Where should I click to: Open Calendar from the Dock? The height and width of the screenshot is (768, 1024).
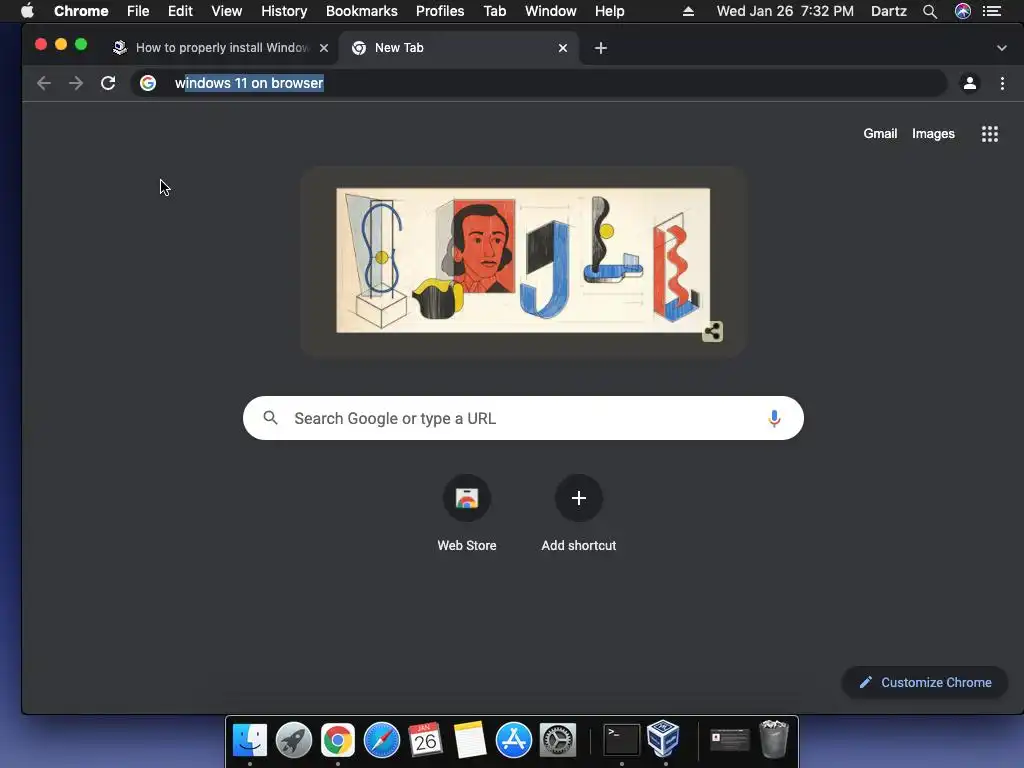point(426,740)
